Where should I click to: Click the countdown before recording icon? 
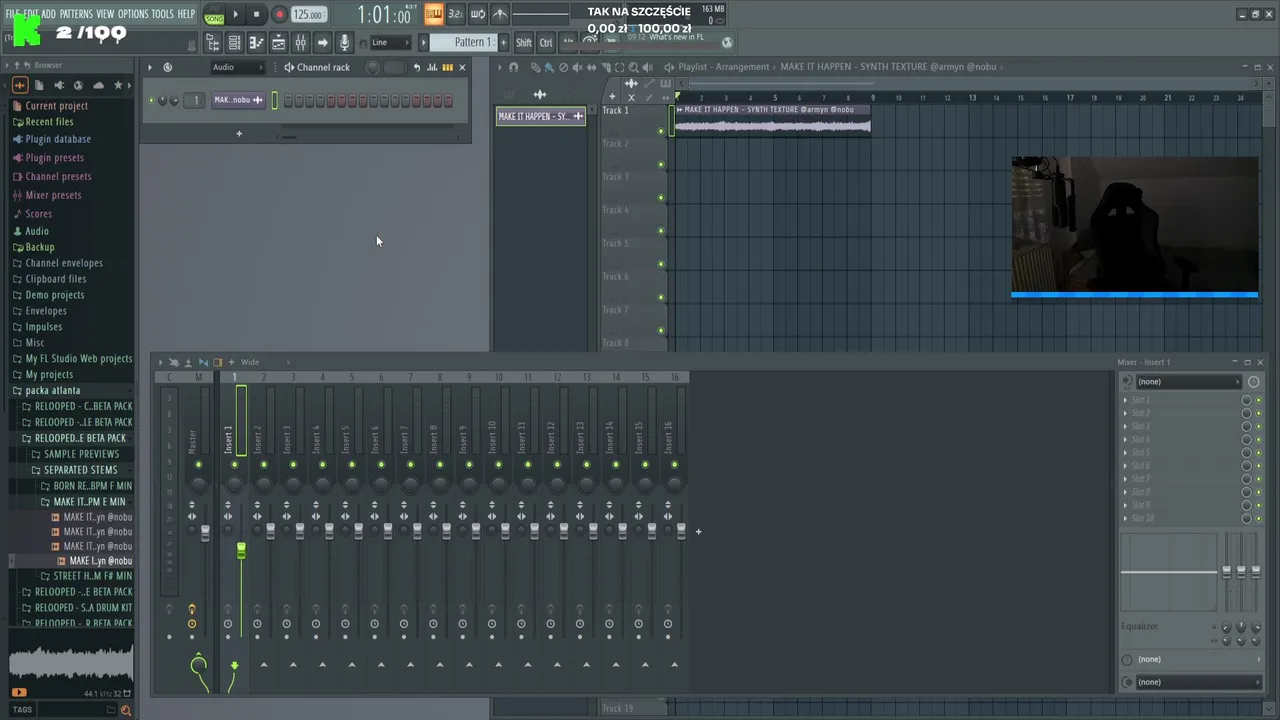[x=455, y=14]
